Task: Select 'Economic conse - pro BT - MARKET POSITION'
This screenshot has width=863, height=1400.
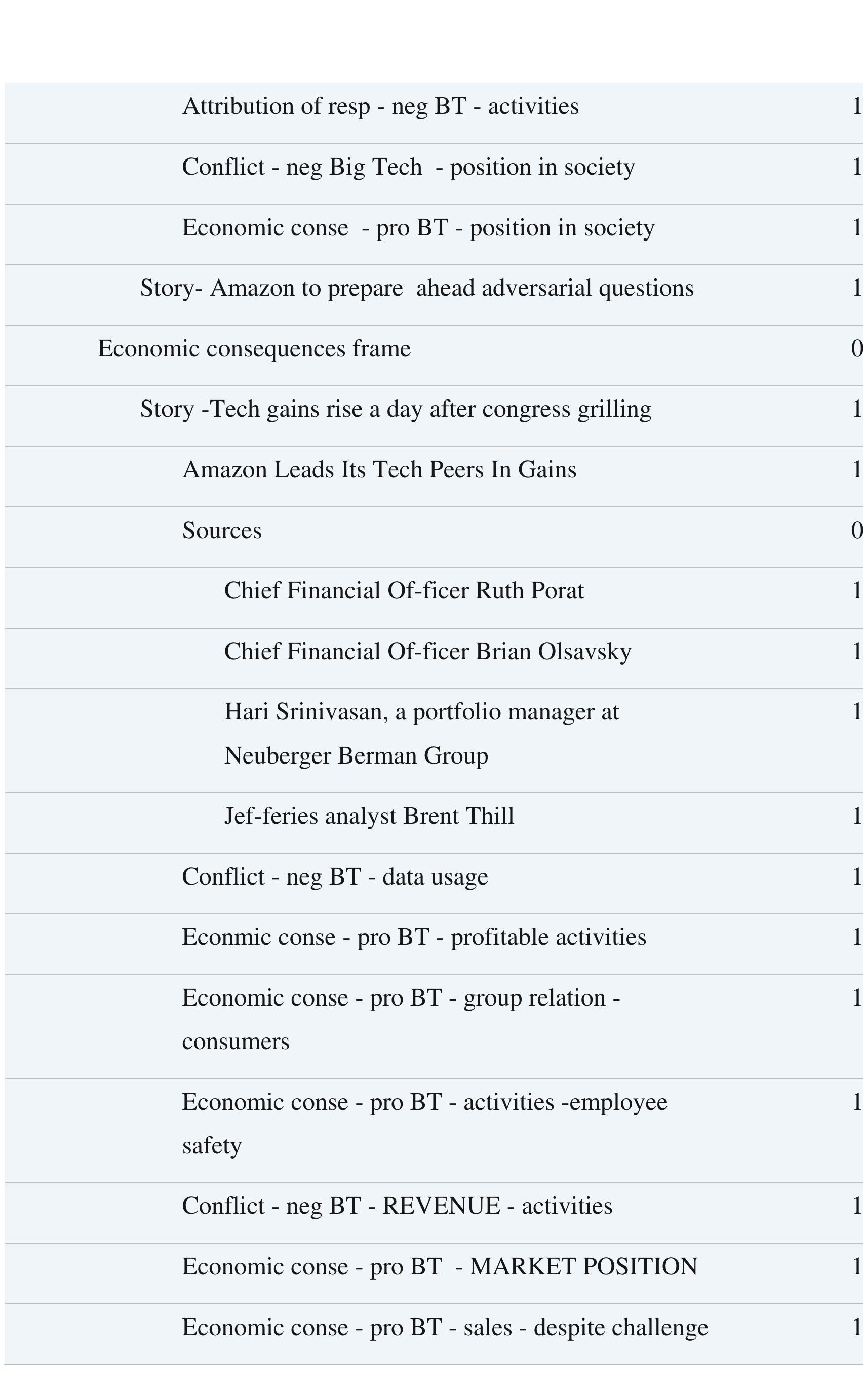Action: pos(440,1266)
